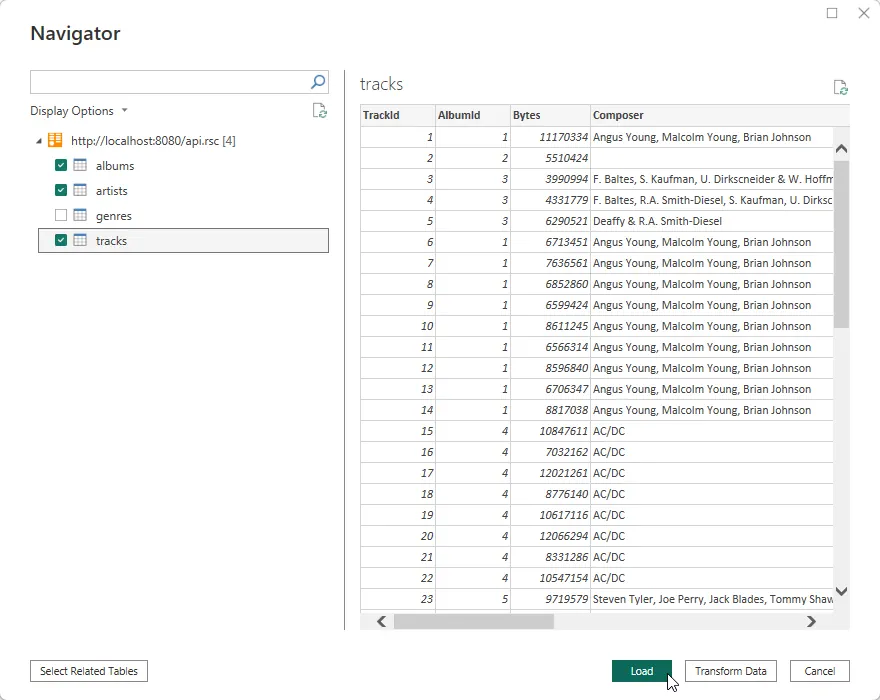Select the albums table in the navigator tree
The image size is (880, 700).
(x=113, y=166)
